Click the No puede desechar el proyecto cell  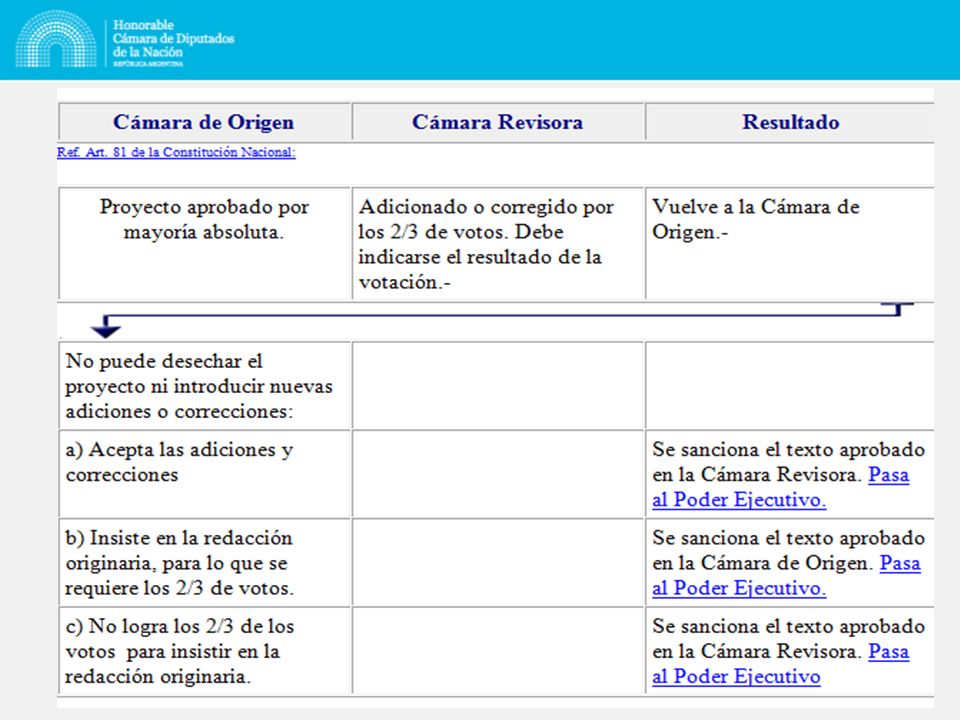coord(204,386)
